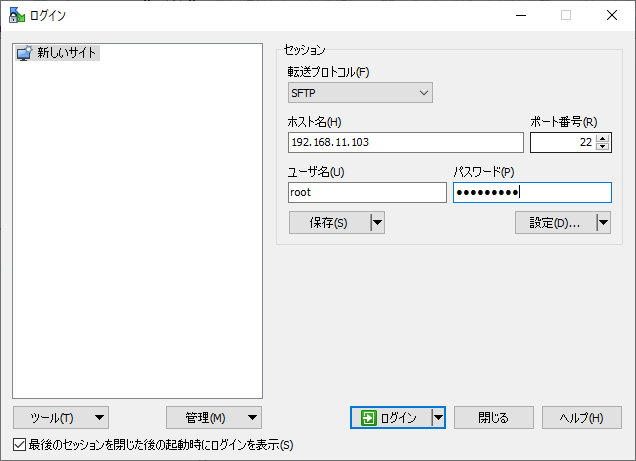Expand the ログイン button dropdown arrow
Screen dimensions: 636x461
click(438, 418)
